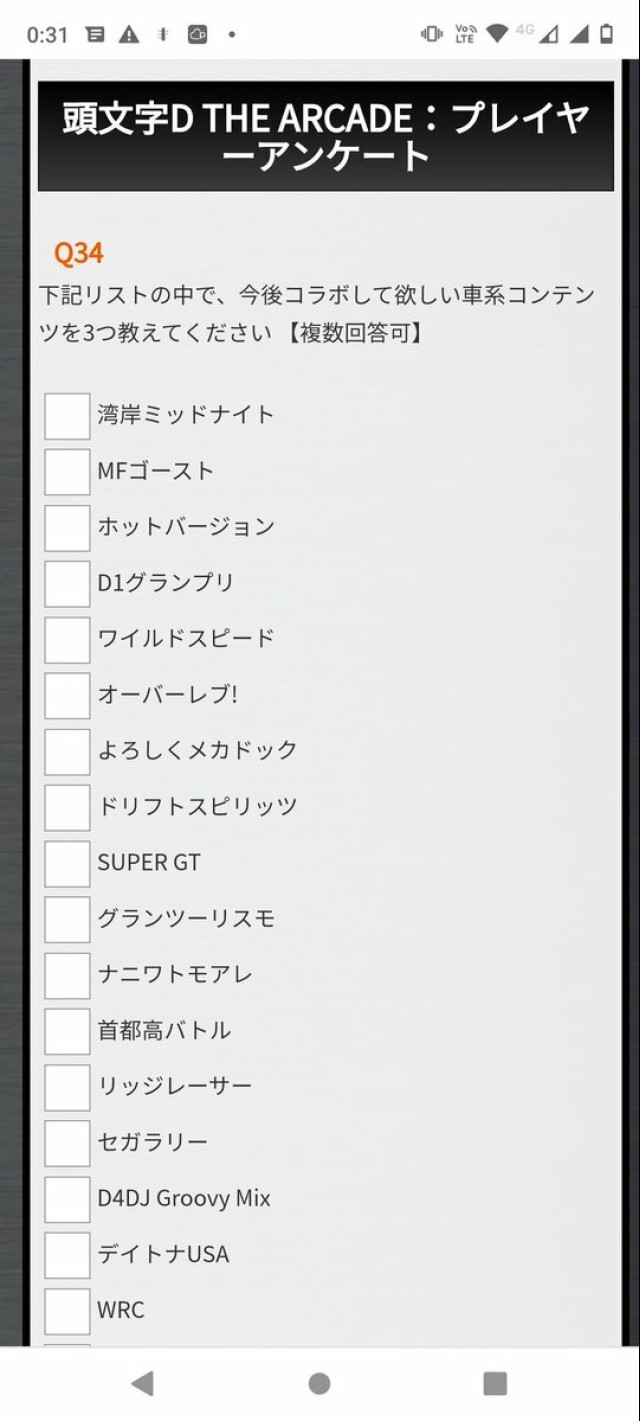Tick the WRC checkbox
Screen dimensions: 640x1421
pos(67,1312)
